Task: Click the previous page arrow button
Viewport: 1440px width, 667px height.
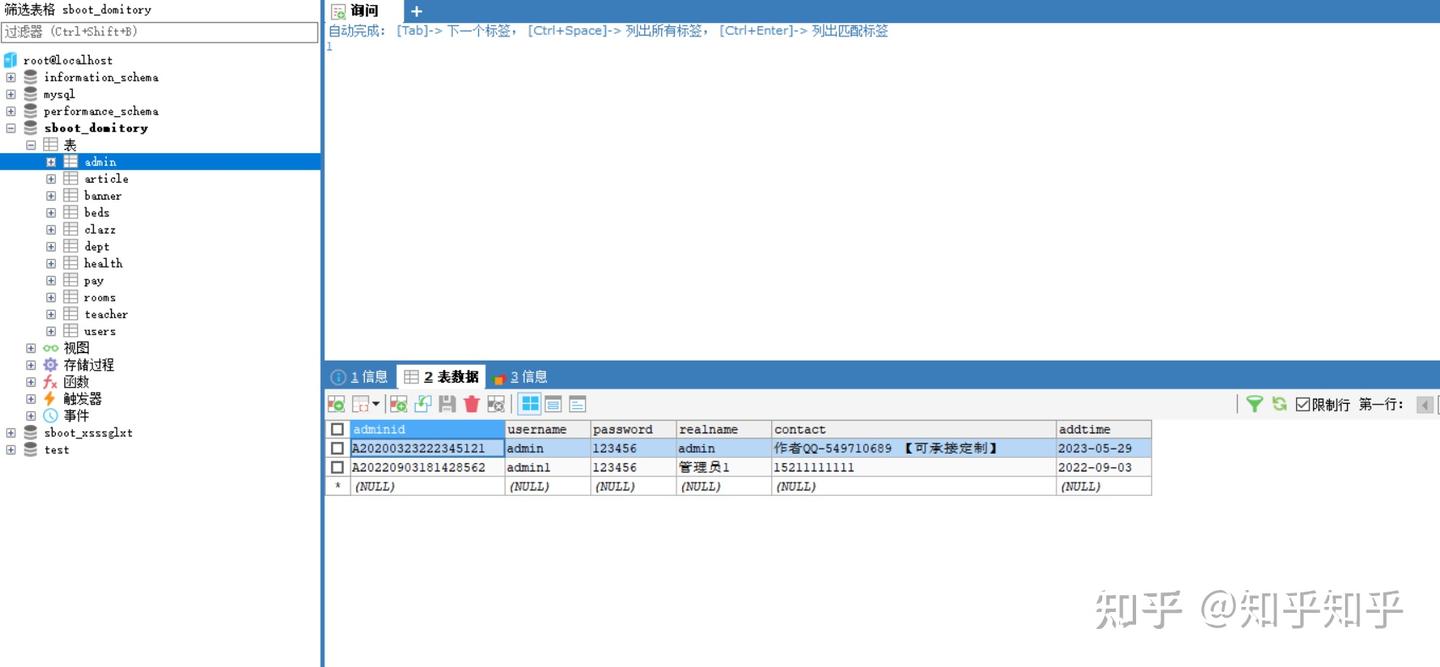Action: (1425, 404)
